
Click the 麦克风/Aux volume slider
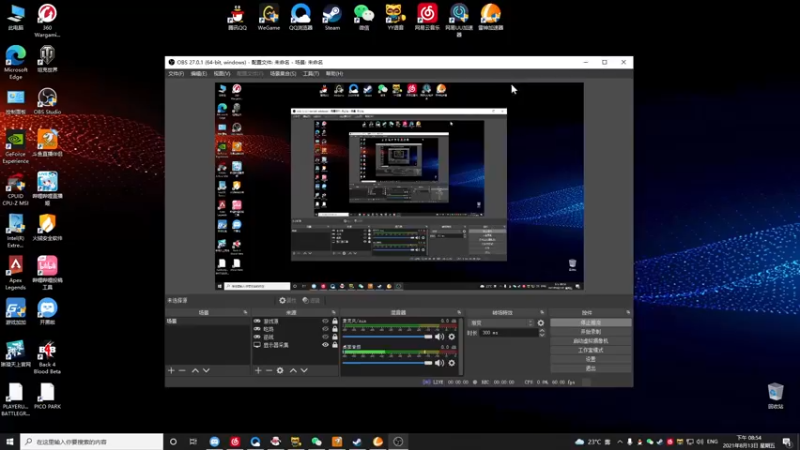tap(387, 337)
